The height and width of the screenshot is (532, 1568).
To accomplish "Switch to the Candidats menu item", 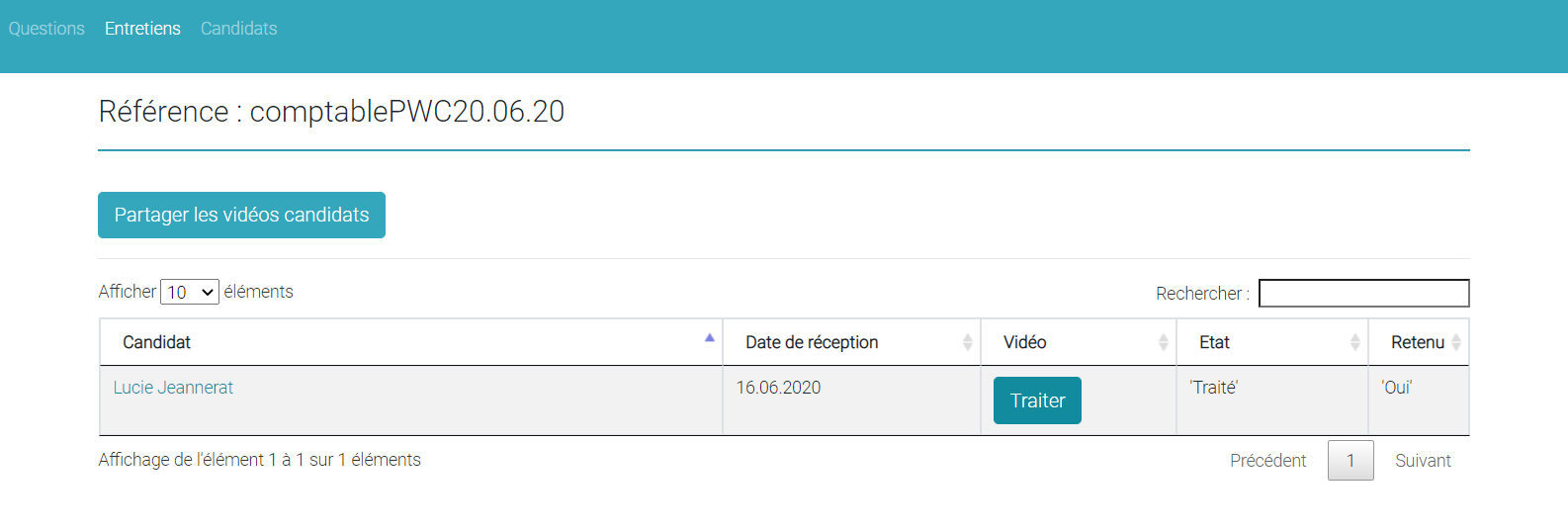I will (x=238, y=29).
